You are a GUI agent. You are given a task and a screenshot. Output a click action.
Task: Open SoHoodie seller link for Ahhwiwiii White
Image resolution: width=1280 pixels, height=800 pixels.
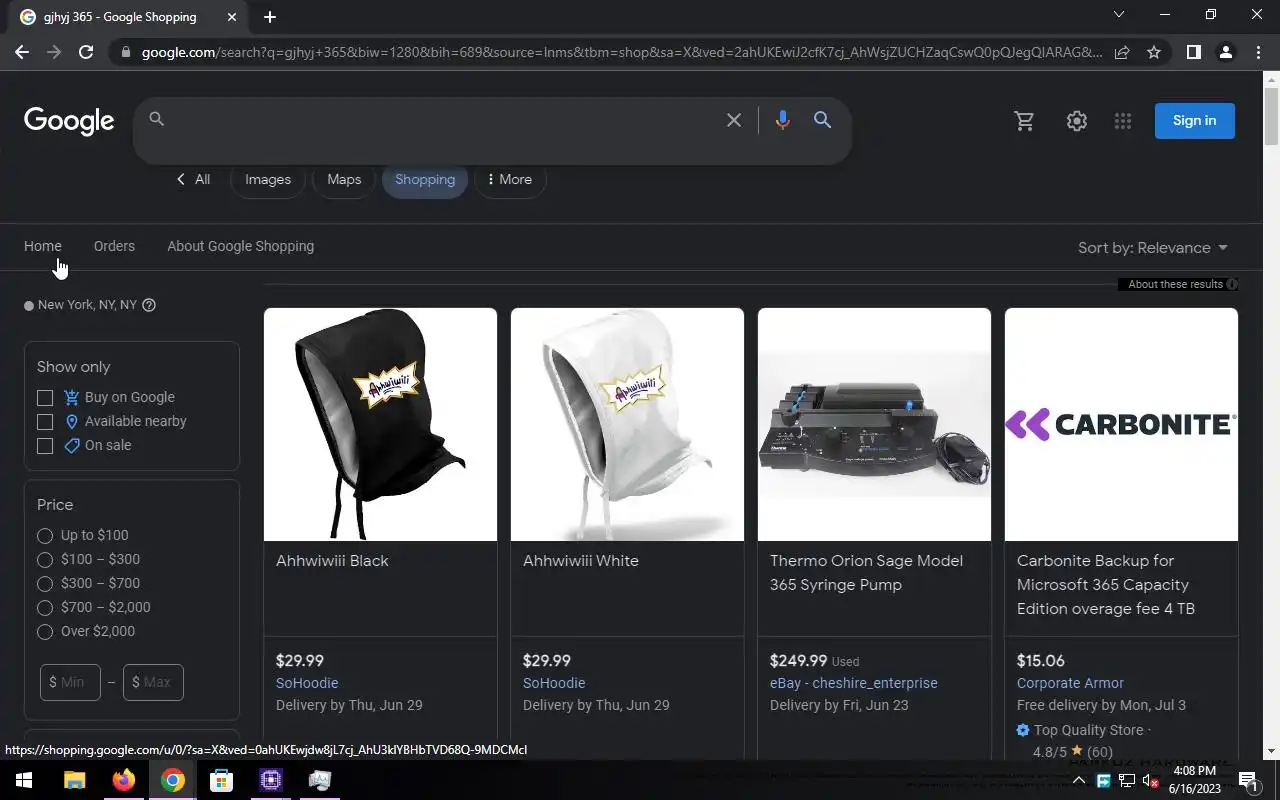pyautogui.click(x=554, y=683)
